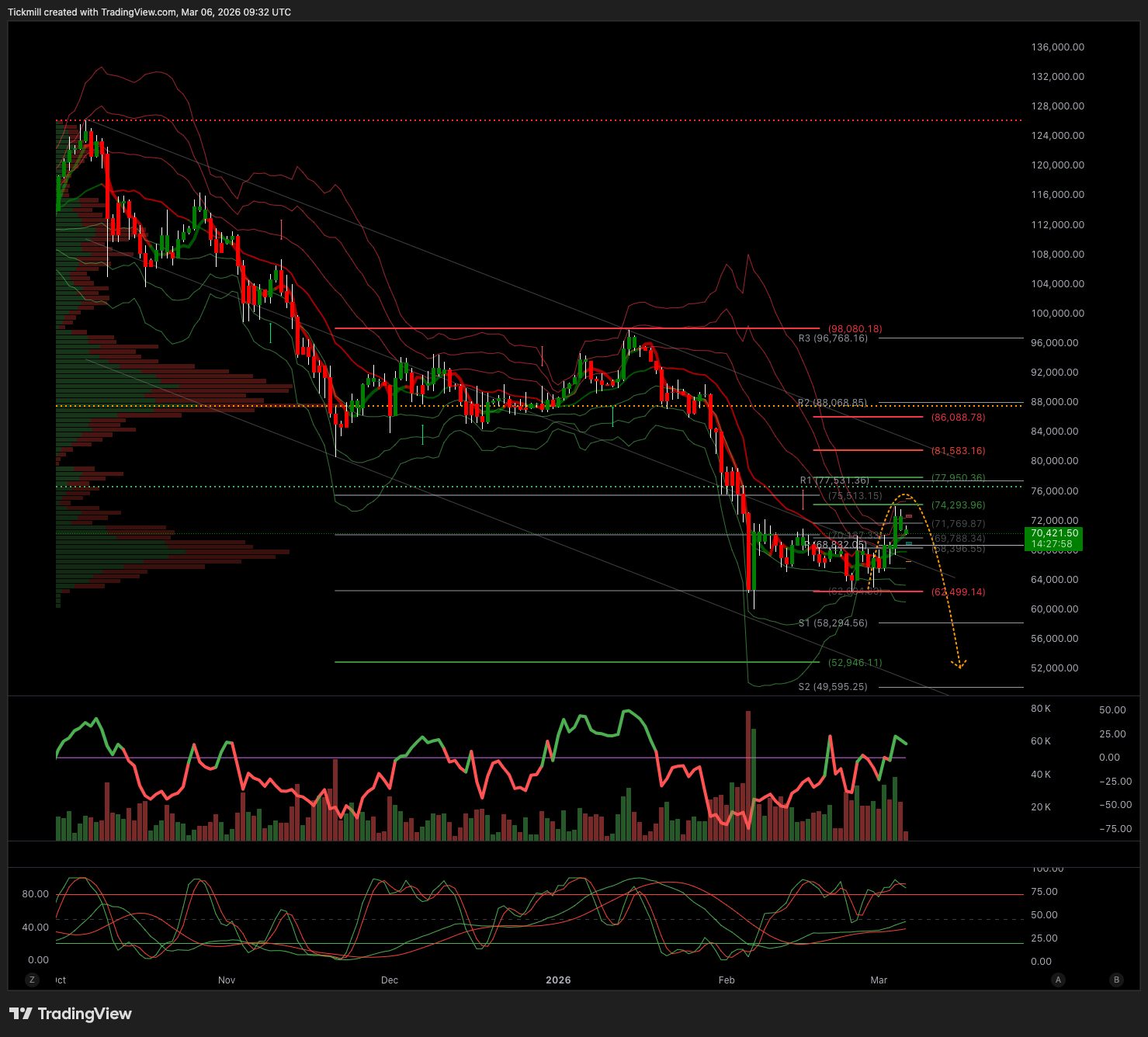Click the TradingView logo icon
The height and width of the screenshot is (1037, 1148).
pyautogui.click(x=20, y=1014)
